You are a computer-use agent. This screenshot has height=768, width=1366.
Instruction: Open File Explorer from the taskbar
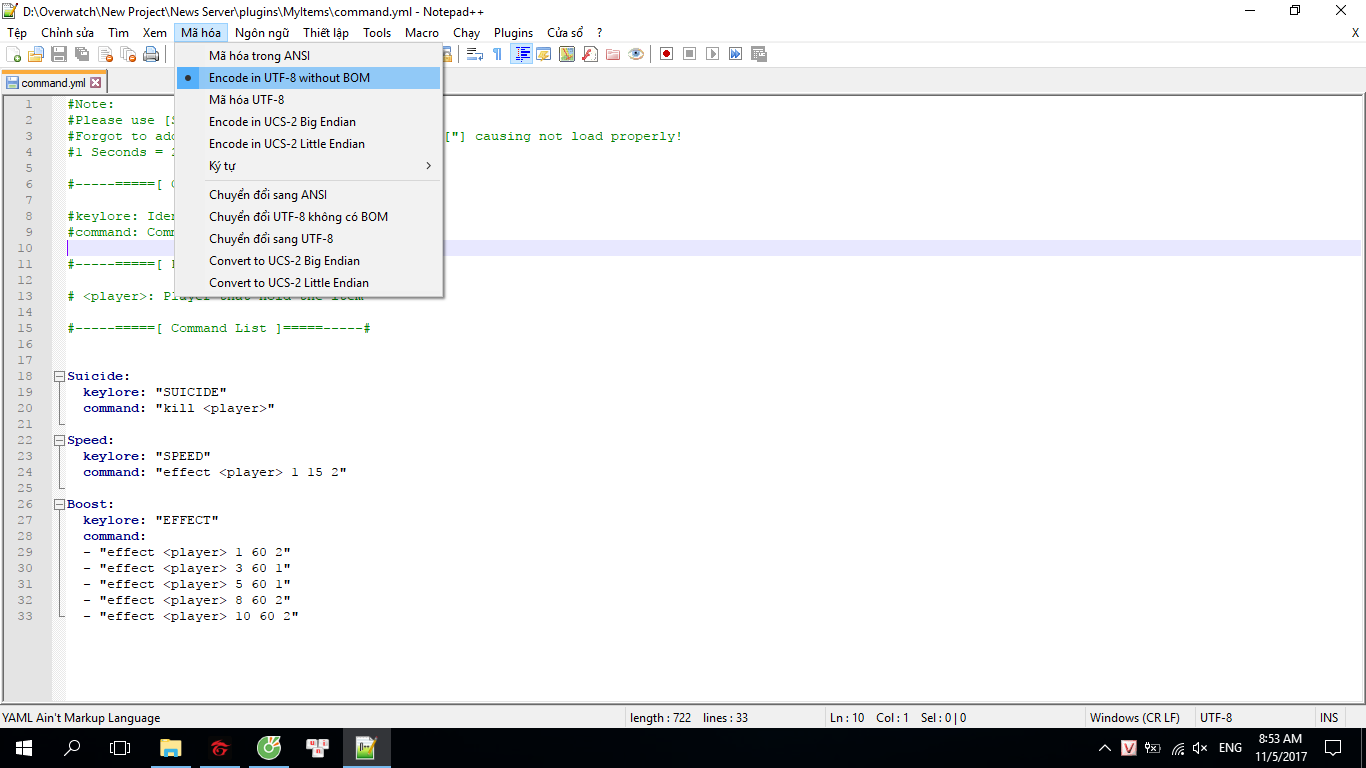pyautogui.click(x=171, y=748)
